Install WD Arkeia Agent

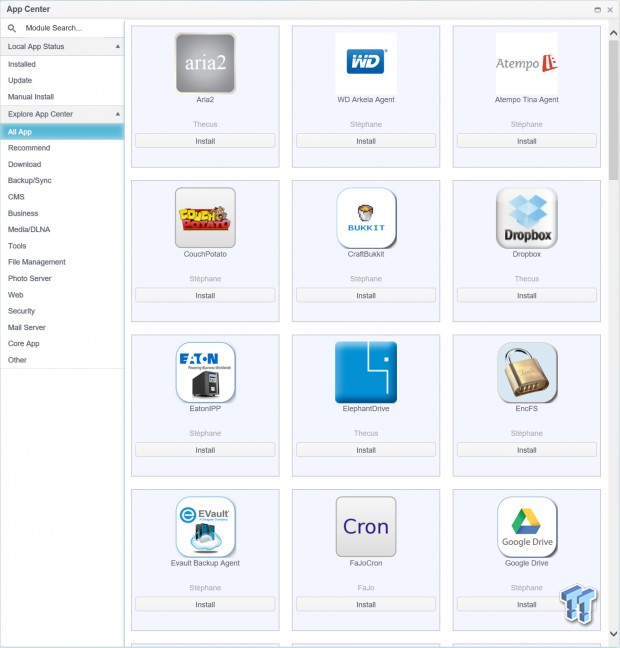click(x=366, y=141)
